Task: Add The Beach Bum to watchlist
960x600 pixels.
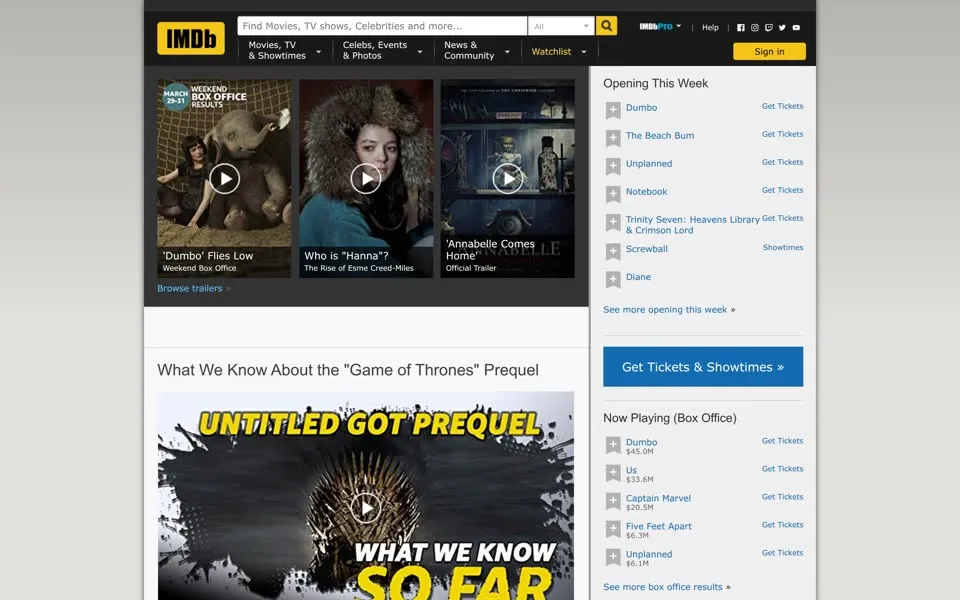Action: coord(613,138)
